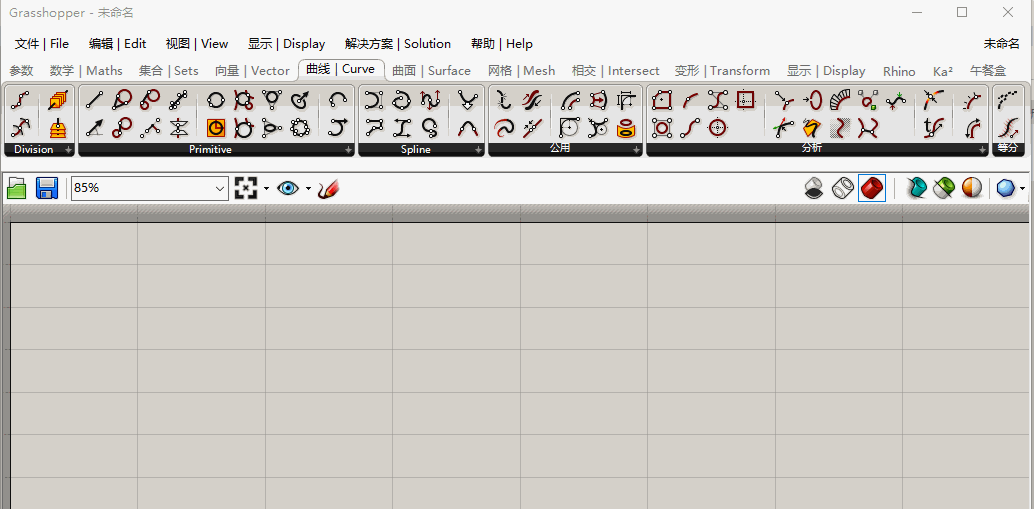1034x509 pixels.
Task: Choose the curved staircase icon in 分析 panel
Action: click(839, 100)
